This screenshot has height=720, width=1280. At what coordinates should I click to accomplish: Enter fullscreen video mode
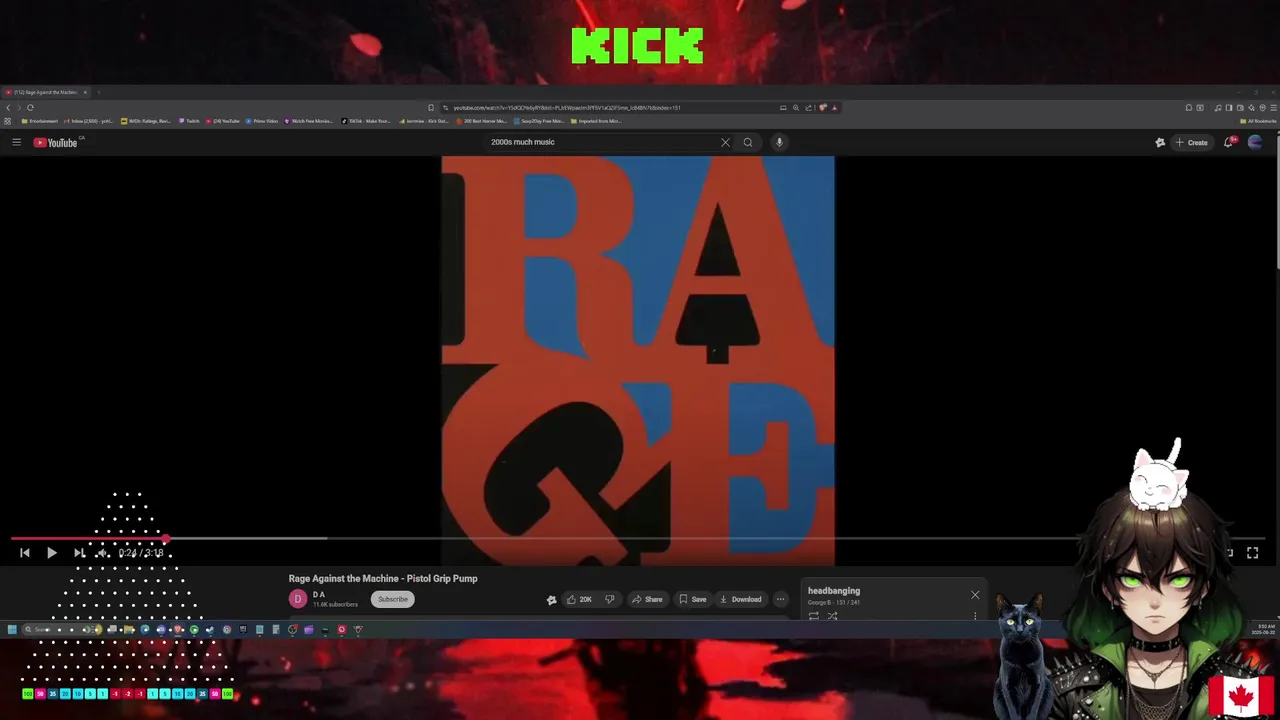pos(1252,552)
